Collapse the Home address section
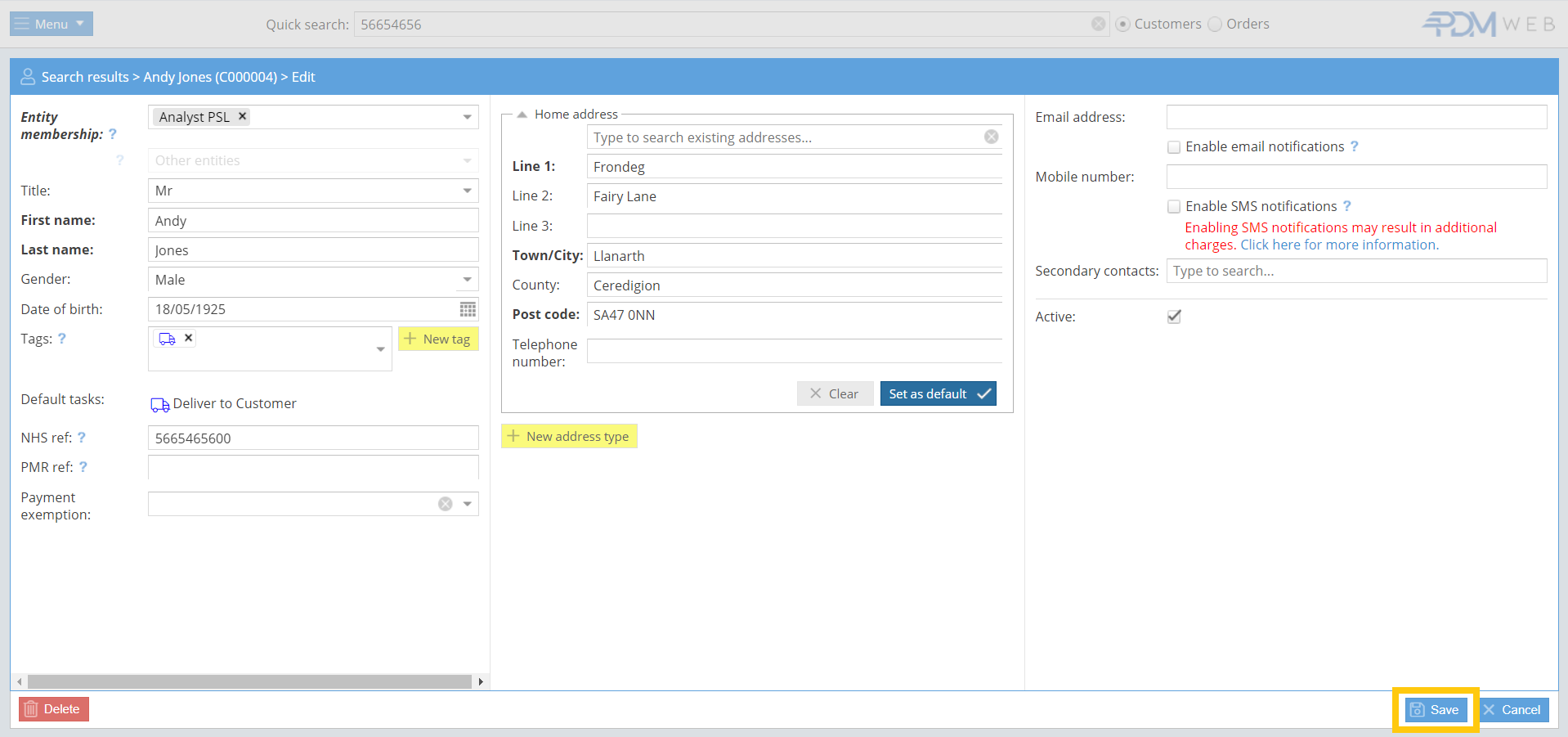Screen dimensions: 1568x737 [522, 115]
